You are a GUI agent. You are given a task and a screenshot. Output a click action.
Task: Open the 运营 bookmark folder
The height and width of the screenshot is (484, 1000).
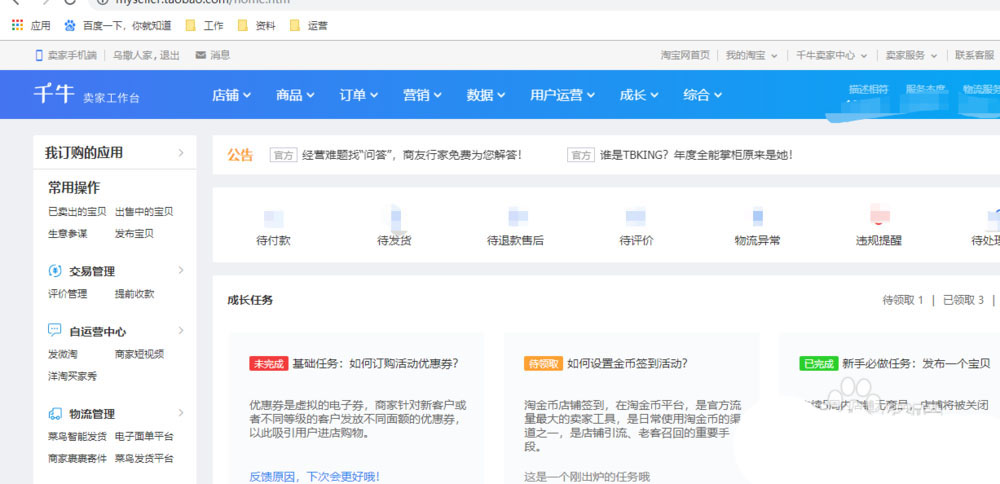click(309, 26)
